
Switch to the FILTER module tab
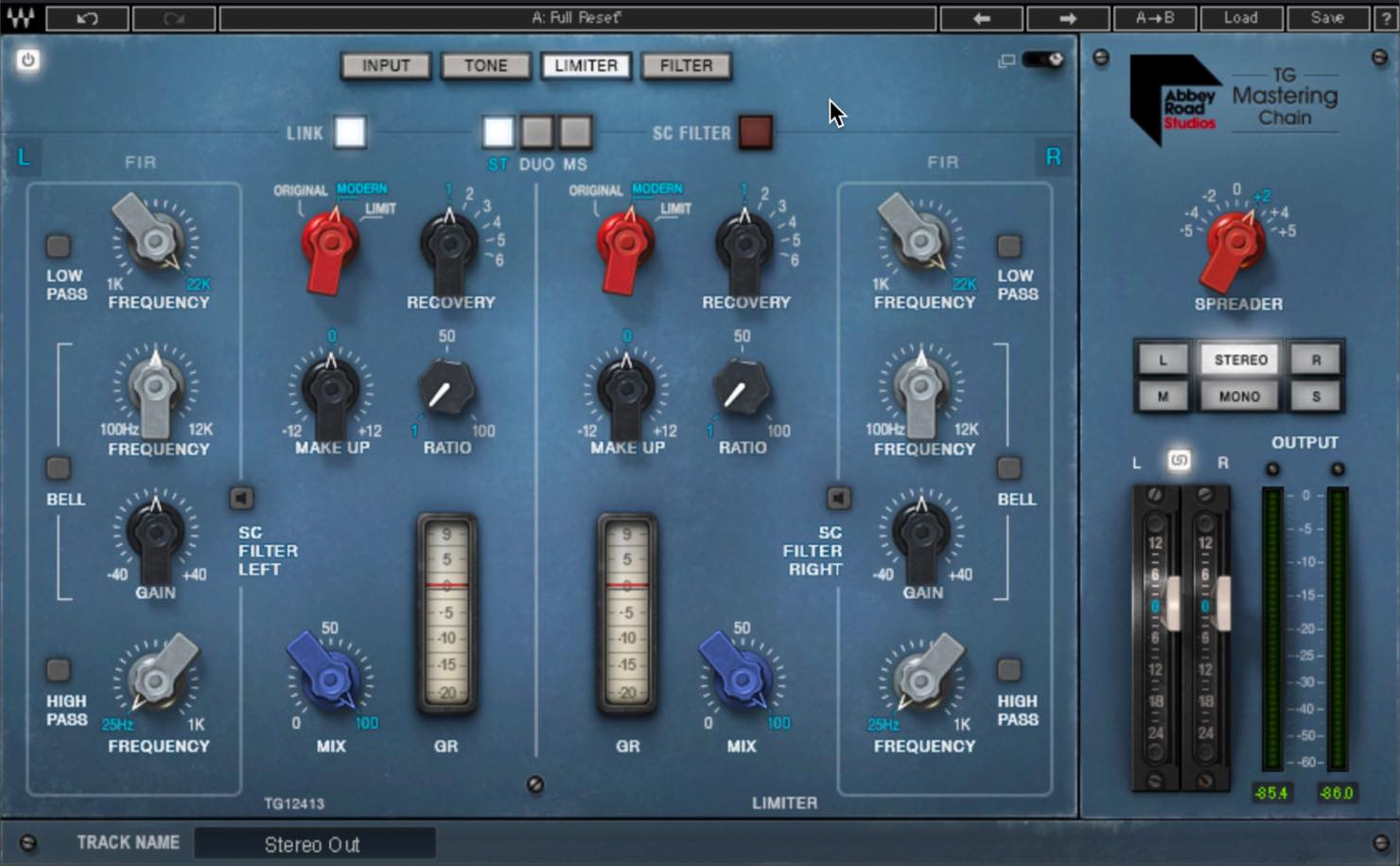pos(687,65)
